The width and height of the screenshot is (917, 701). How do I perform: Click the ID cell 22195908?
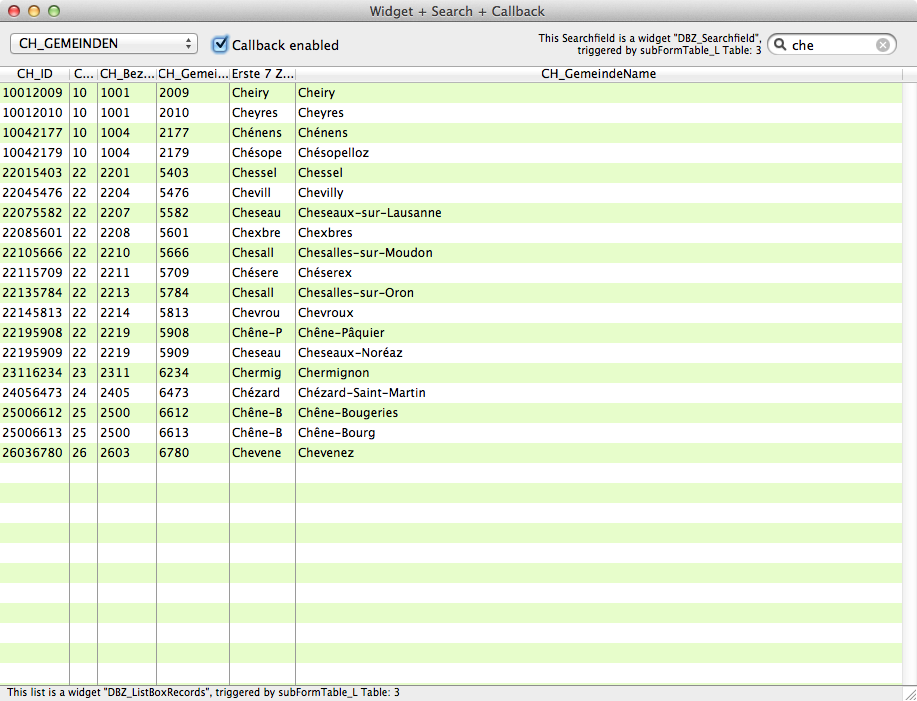(33, 333)
